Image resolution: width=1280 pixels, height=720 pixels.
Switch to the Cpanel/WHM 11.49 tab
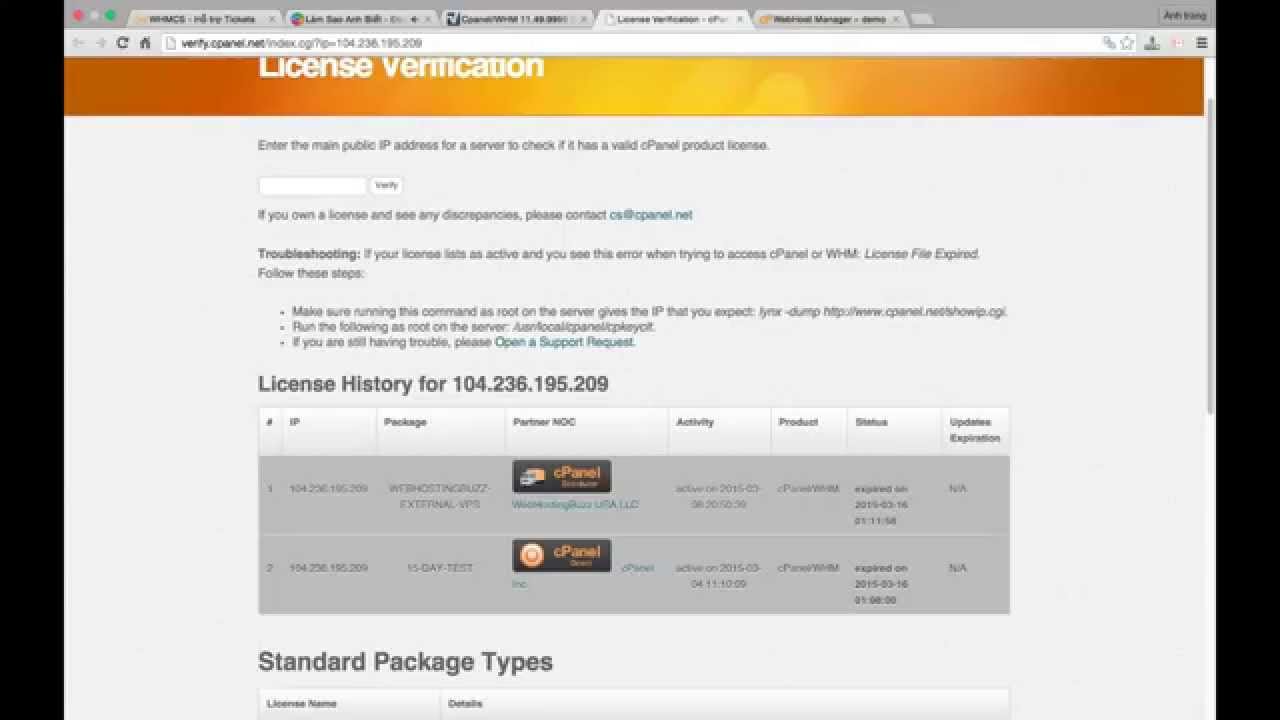click(x=517, y=19)
